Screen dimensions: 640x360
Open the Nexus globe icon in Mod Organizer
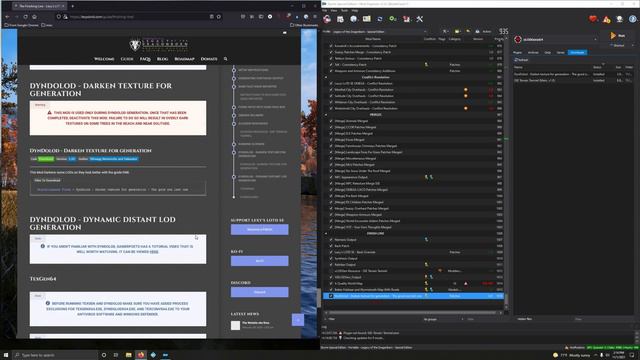pos(353,19)
